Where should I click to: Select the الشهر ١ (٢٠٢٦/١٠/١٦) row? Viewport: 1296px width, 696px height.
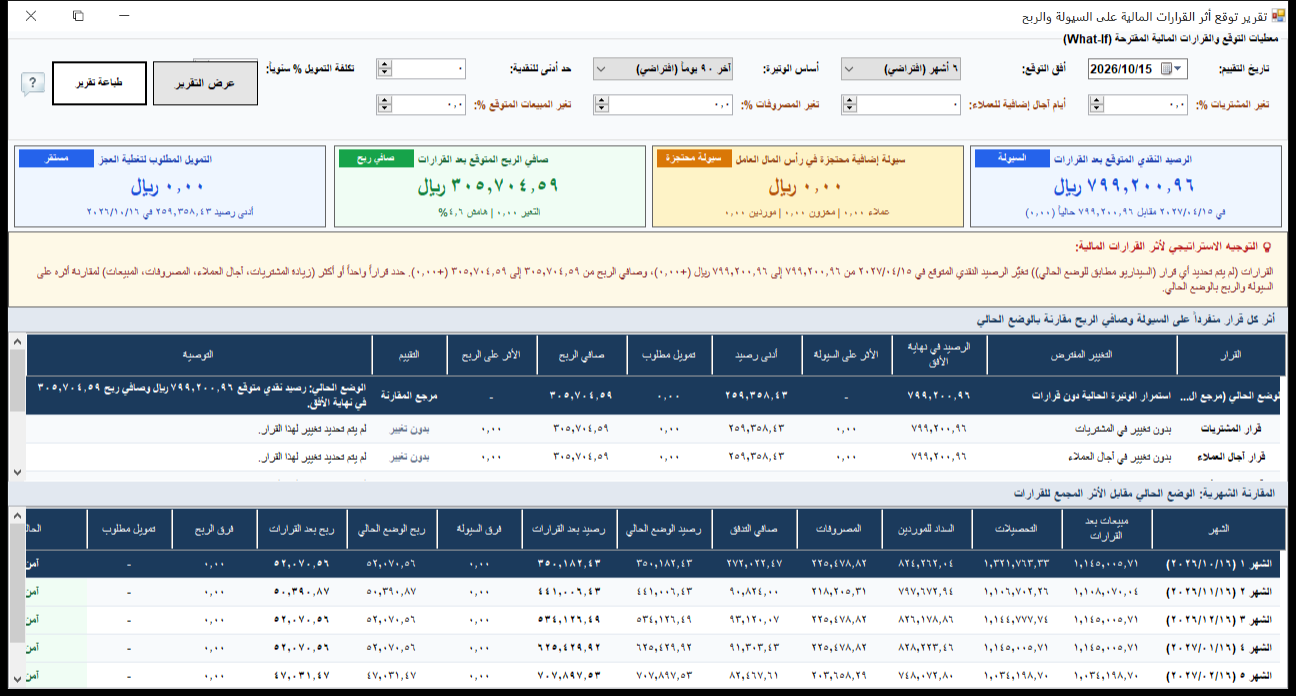coord(655,564)
